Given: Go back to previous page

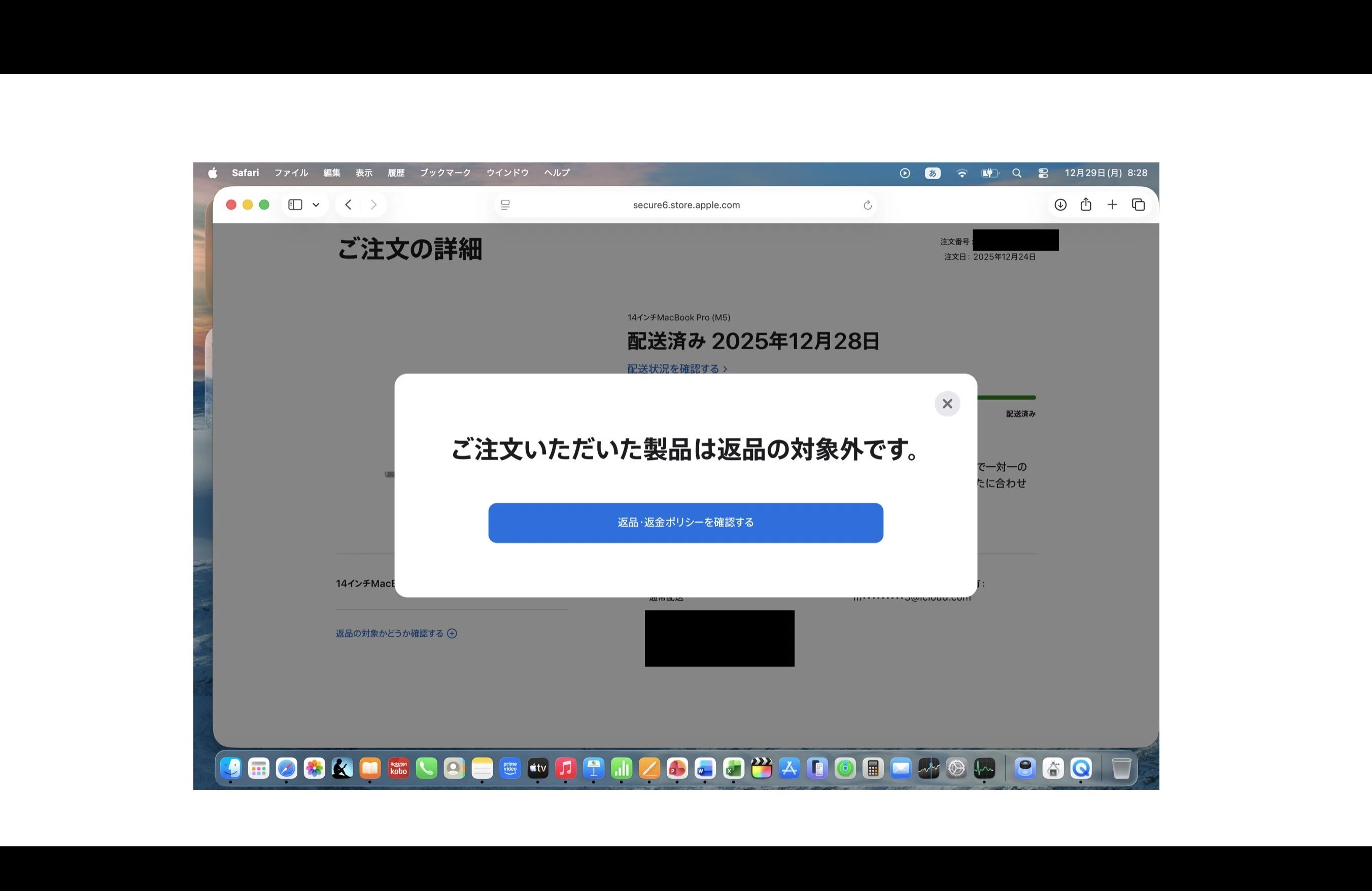Looking at the screenshot, I should 348,204.
